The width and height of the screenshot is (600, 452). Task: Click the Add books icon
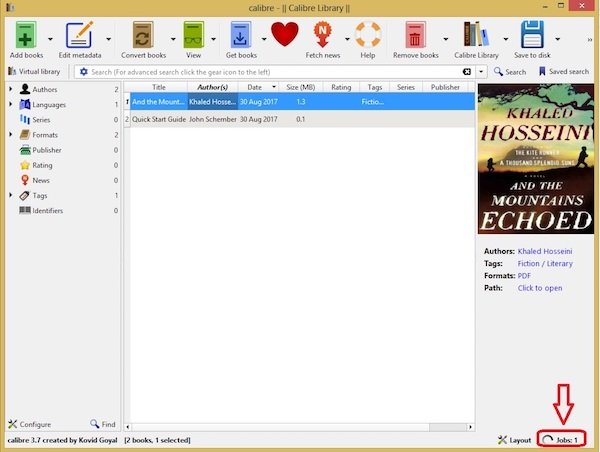[27, 34]
